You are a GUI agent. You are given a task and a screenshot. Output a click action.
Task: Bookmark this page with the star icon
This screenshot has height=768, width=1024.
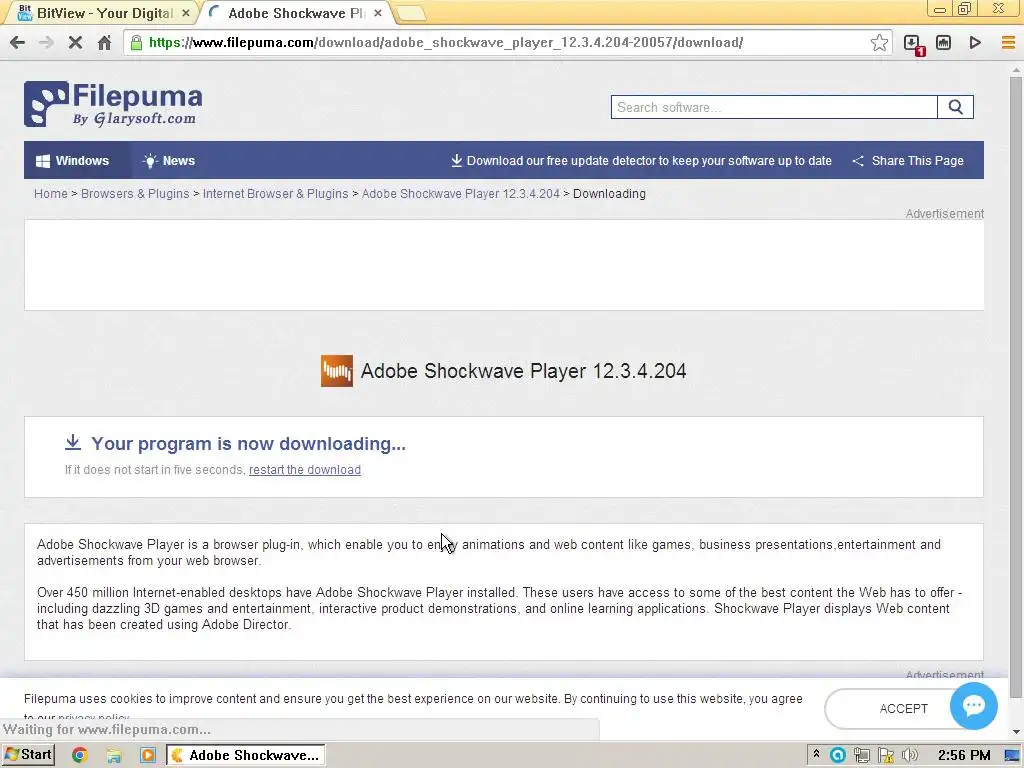click(x=879, y=42)
